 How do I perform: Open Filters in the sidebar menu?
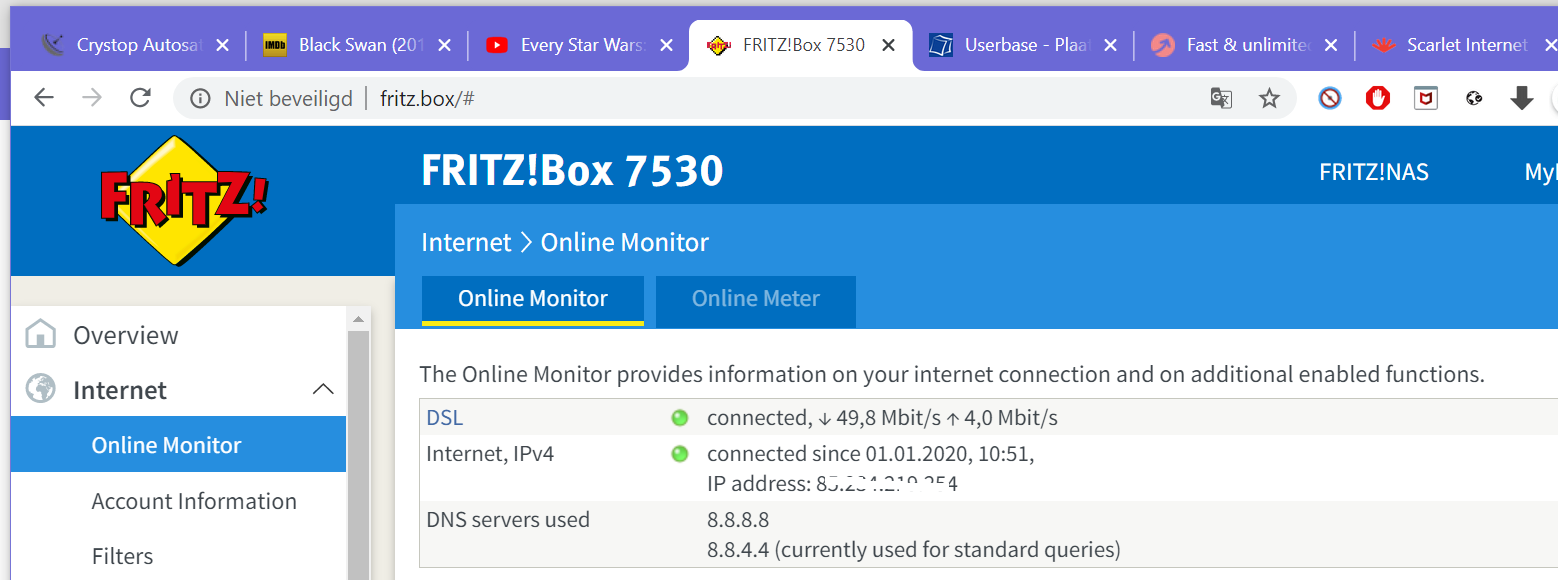coord(122,556)
